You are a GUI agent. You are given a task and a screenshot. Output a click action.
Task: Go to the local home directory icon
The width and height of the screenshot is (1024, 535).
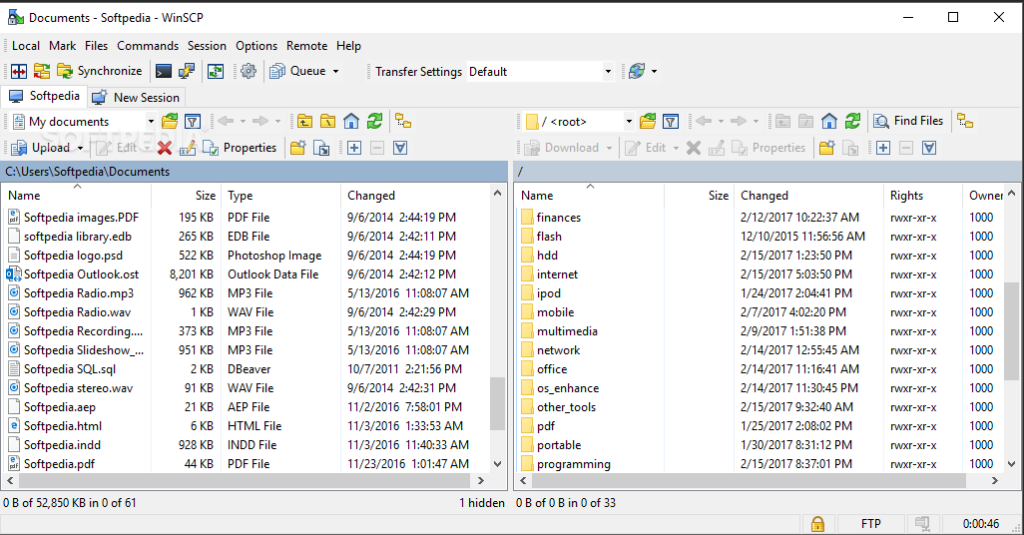(351, 122)
